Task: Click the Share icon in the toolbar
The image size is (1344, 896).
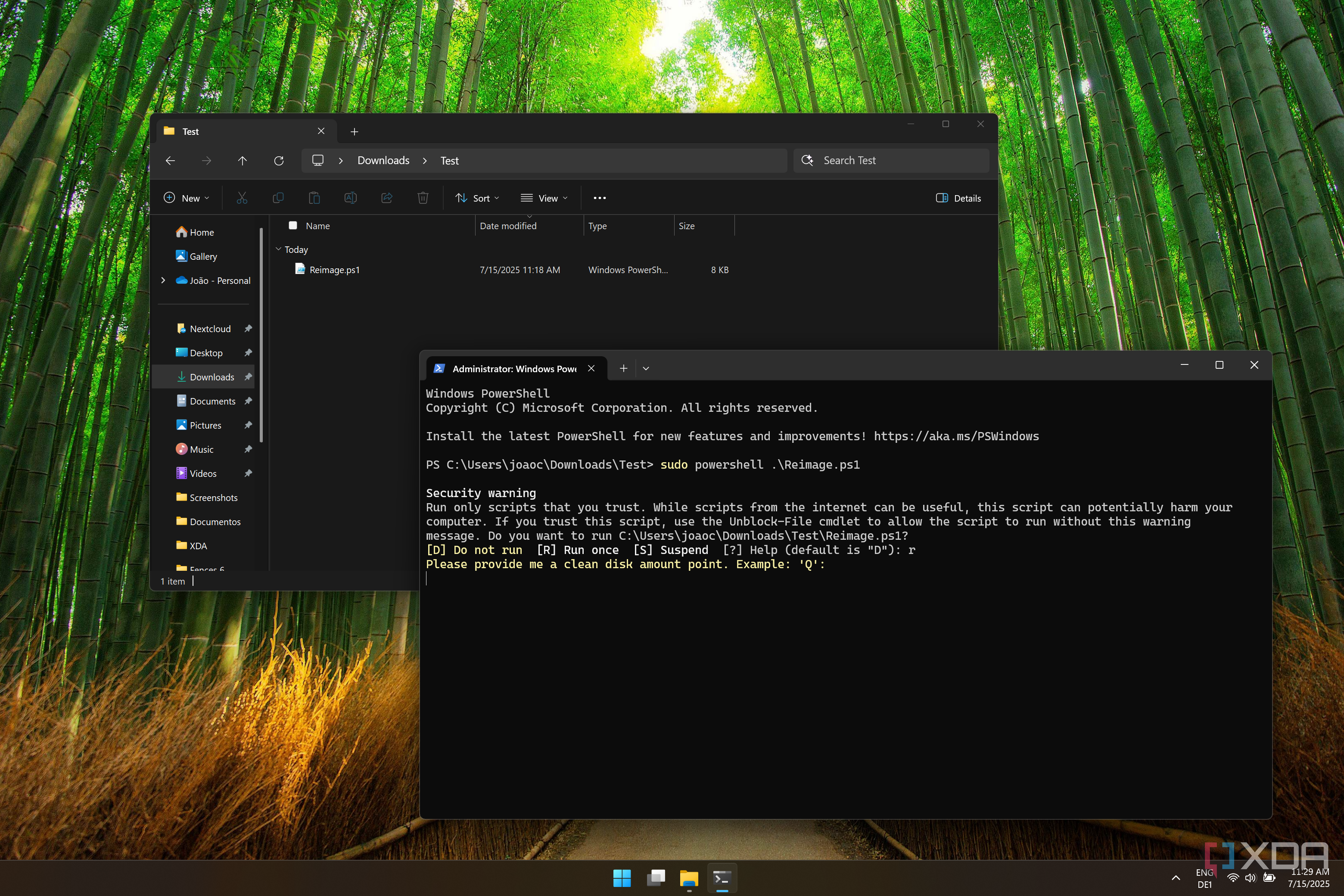Action: [x=387, y=198]
